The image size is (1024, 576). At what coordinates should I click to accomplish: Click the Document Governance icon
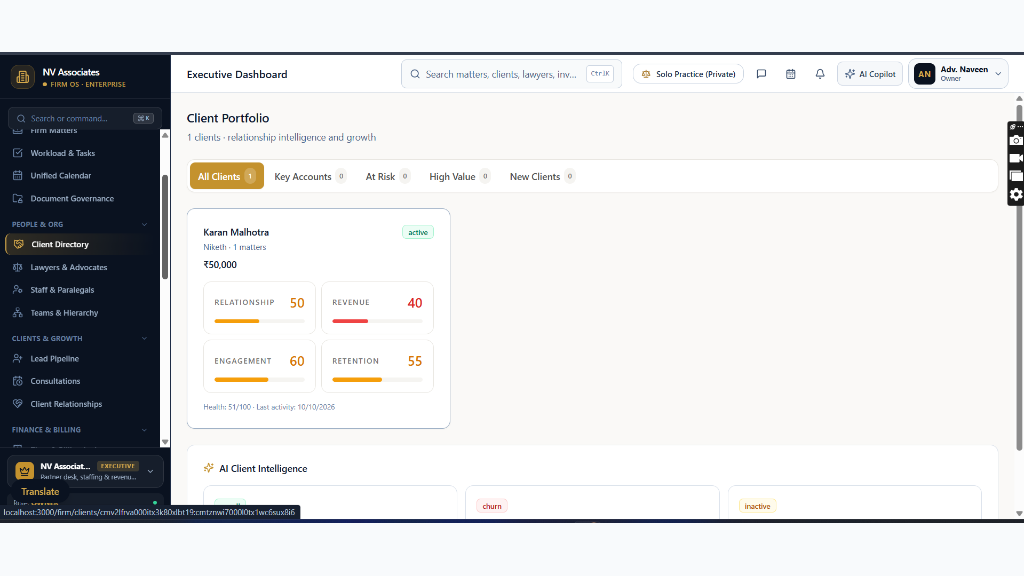click(18, 199)
